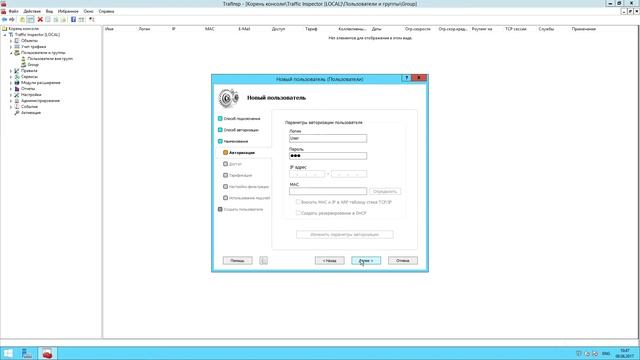Expand the Администрирование tree node
Screen dimensions: 640x360
(x=11, y=100)
